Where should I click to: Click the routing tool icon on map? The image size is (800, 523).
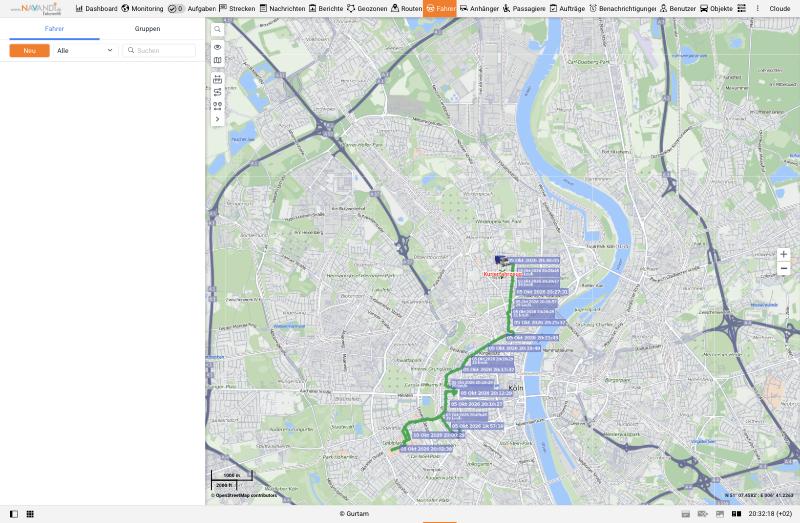click(x=217, y=92)
